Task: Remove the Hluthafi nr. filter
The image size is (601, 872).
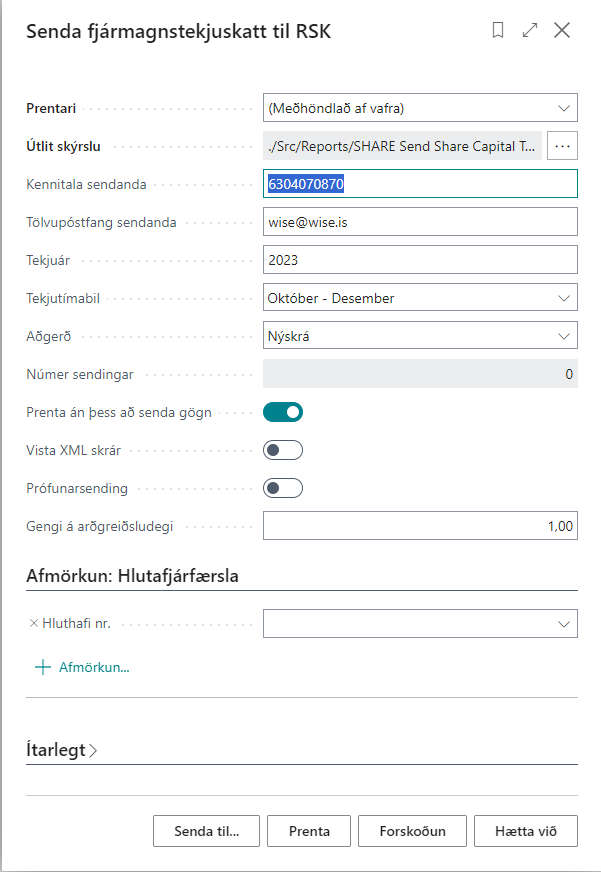Action: click(33, 623)
